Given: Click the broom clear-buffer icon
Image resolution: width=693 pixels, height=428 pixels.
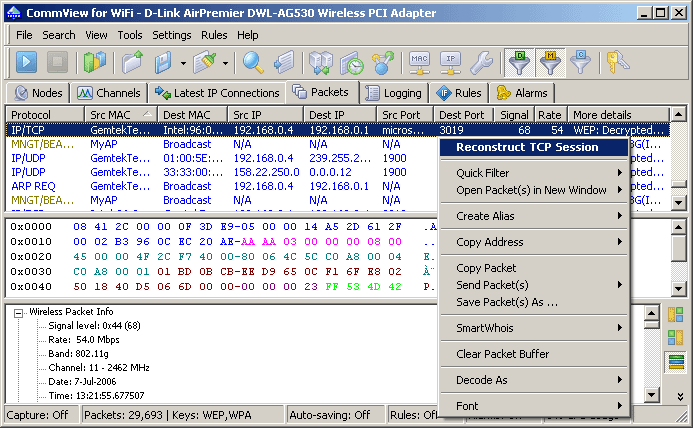Looking at the screenshot, I should point(204,62).
